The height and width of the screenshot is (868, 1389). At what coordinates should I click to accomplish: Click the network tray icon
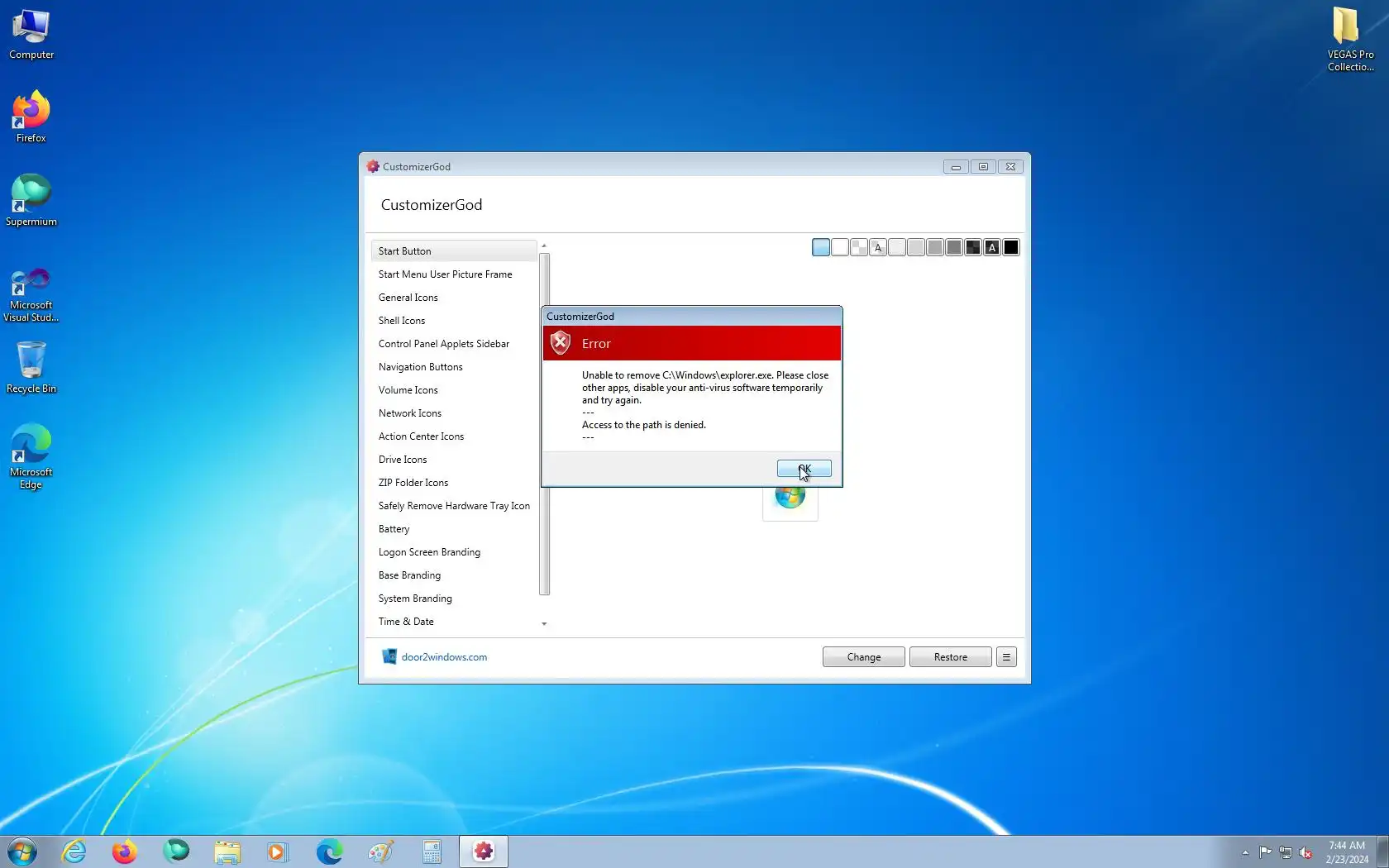coord(1286,852)
